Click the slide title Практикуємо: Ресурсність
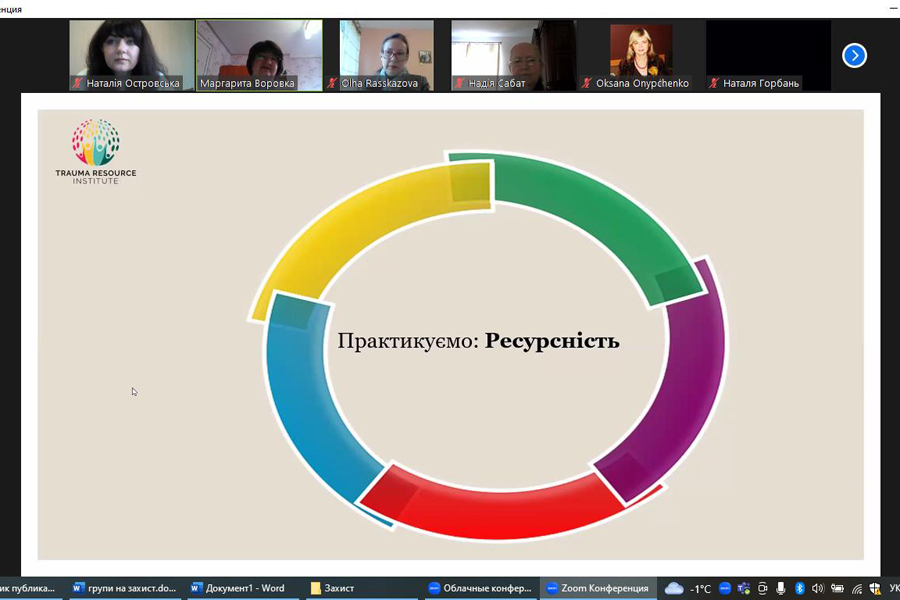Screen dimensions: 900x600 pos(478,340)
